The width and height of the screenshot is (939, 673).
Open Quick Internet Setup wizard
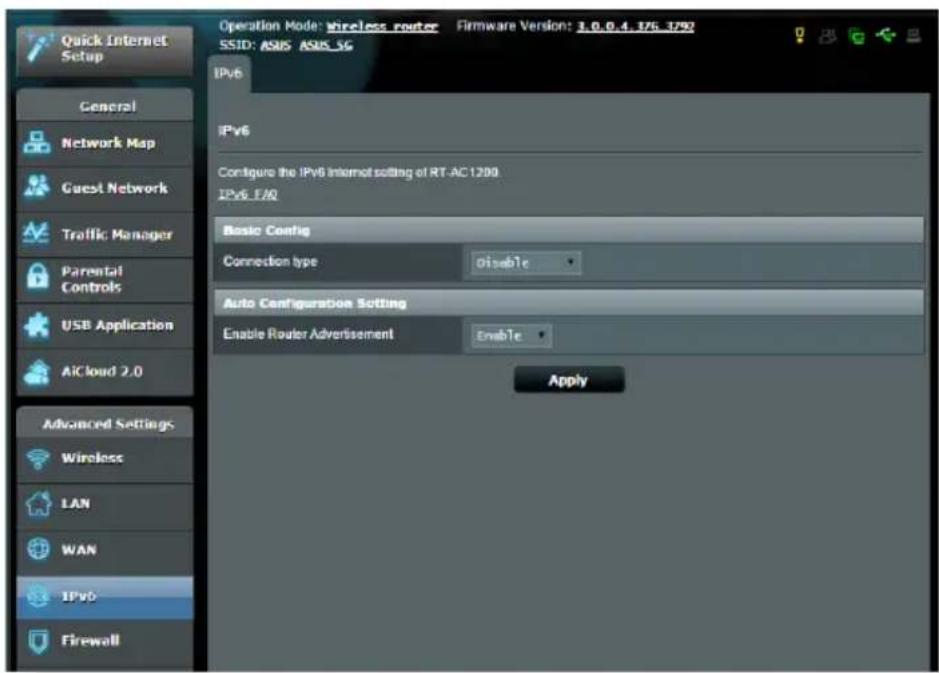pos(105,50)
